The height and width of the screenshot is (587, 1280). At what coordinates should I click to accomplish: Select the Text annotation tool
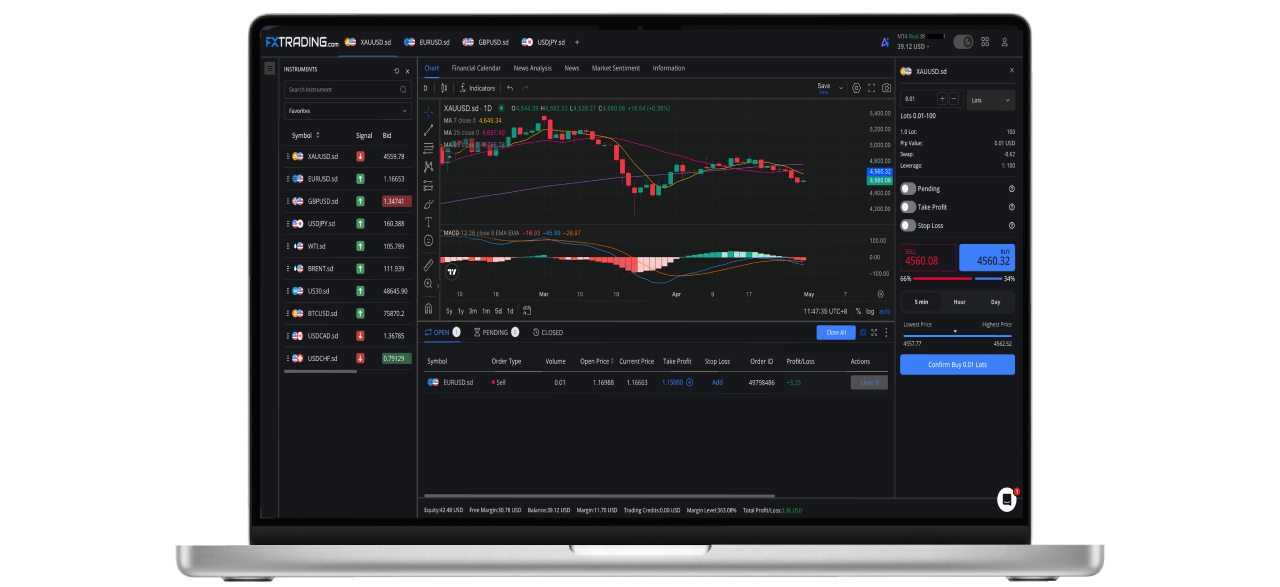pyautogui.click(x=429, y=222)
